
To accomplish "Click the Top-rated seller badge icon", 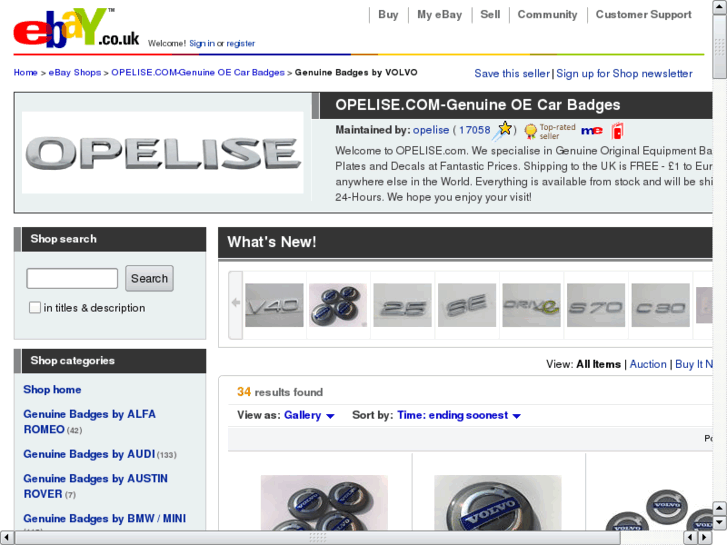I will coord(530,131).
